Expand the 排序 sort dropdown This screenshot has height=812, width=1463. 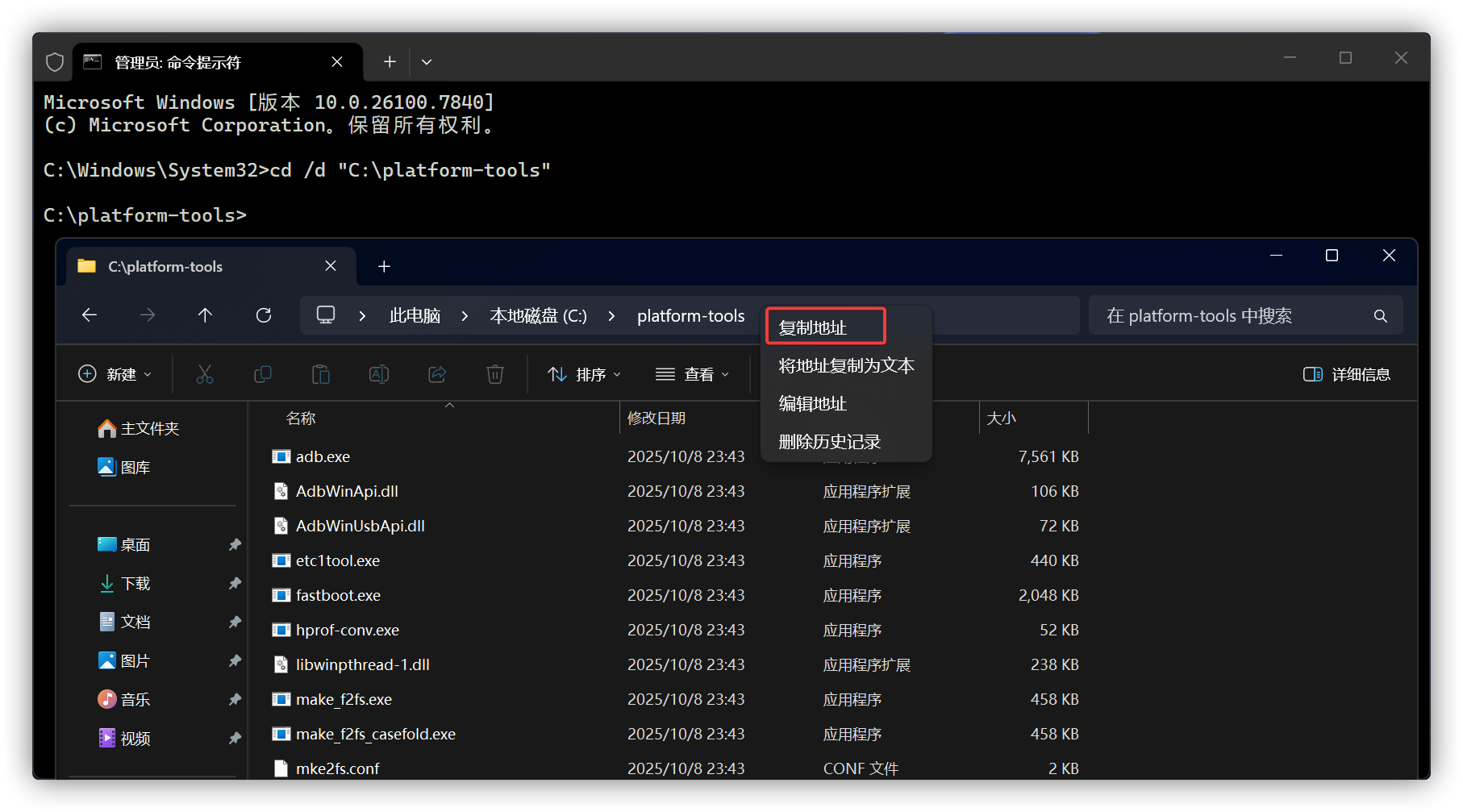point(585,374)
